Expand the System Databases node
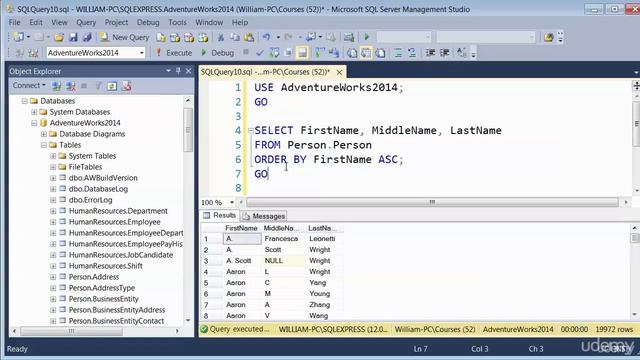The height and width of the screenshot is (360, 640). (34, 112)
